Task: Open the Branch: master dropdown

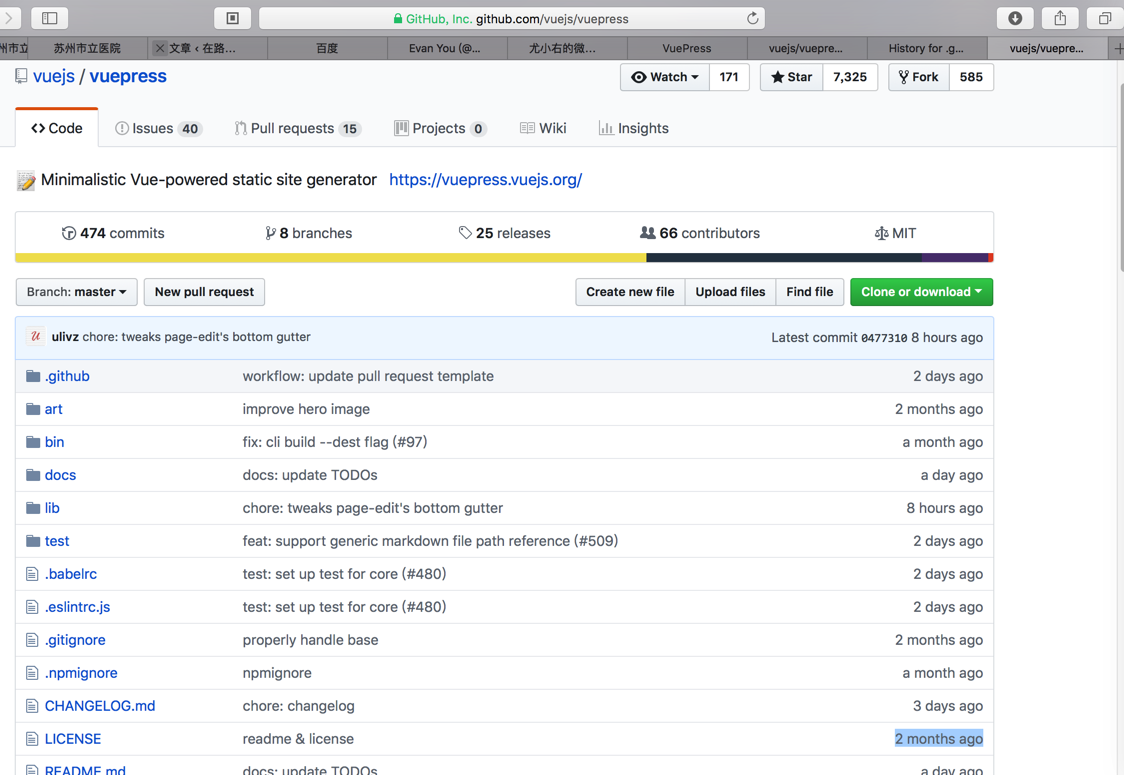Action: click(x=77, y=292)
